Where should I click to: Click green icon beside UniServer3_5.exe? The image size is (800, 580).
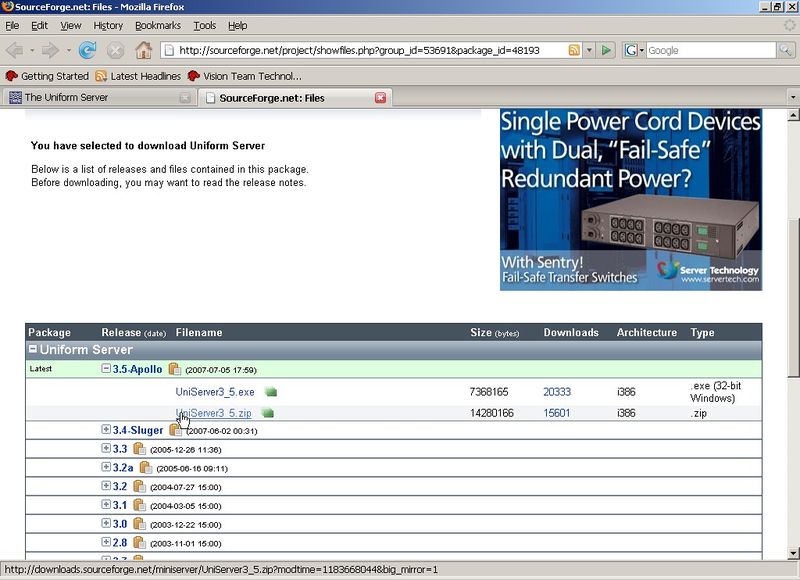[x=270, y=392]
